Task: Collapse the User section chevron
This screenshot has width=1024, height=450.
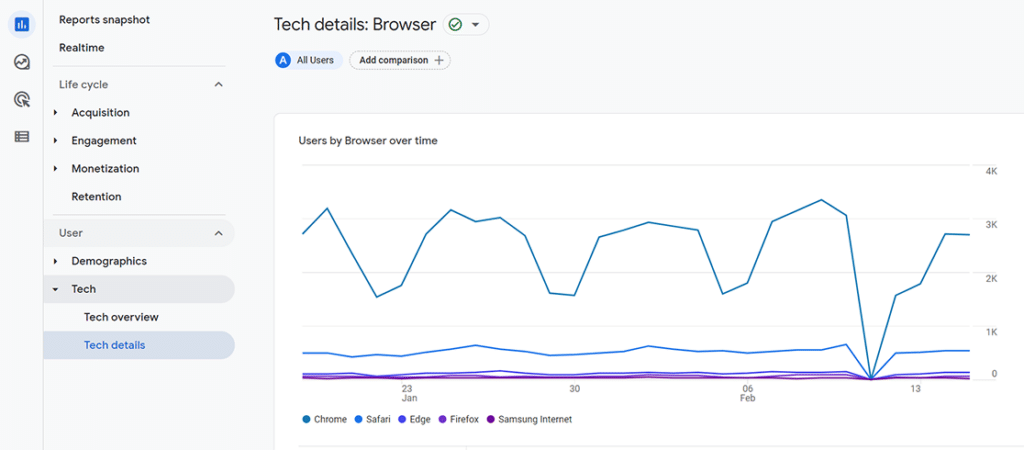Action: [x=219, y=233]
